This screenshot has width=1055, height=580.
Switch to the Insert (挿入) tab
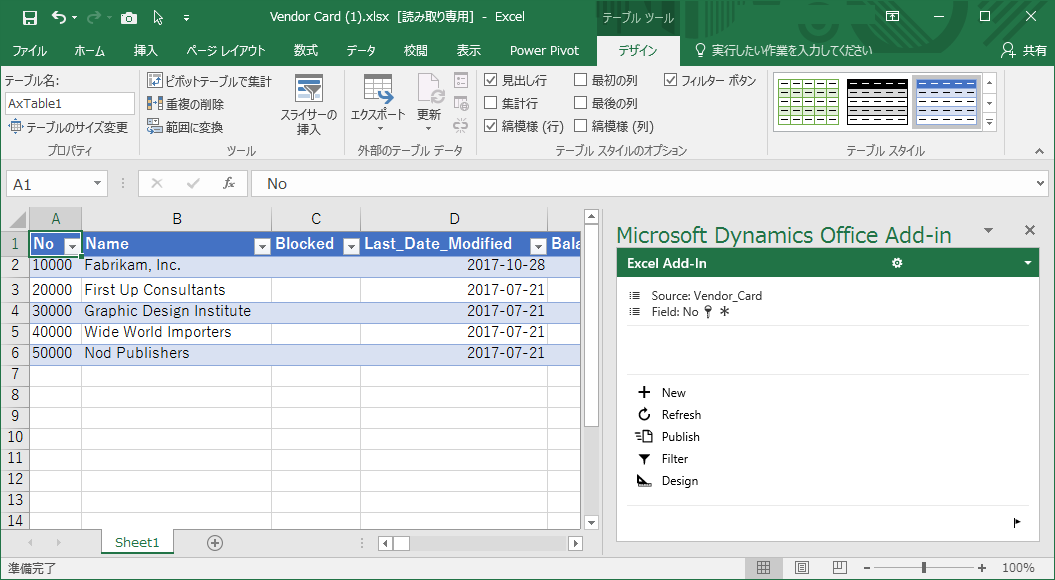pos(145,50)
